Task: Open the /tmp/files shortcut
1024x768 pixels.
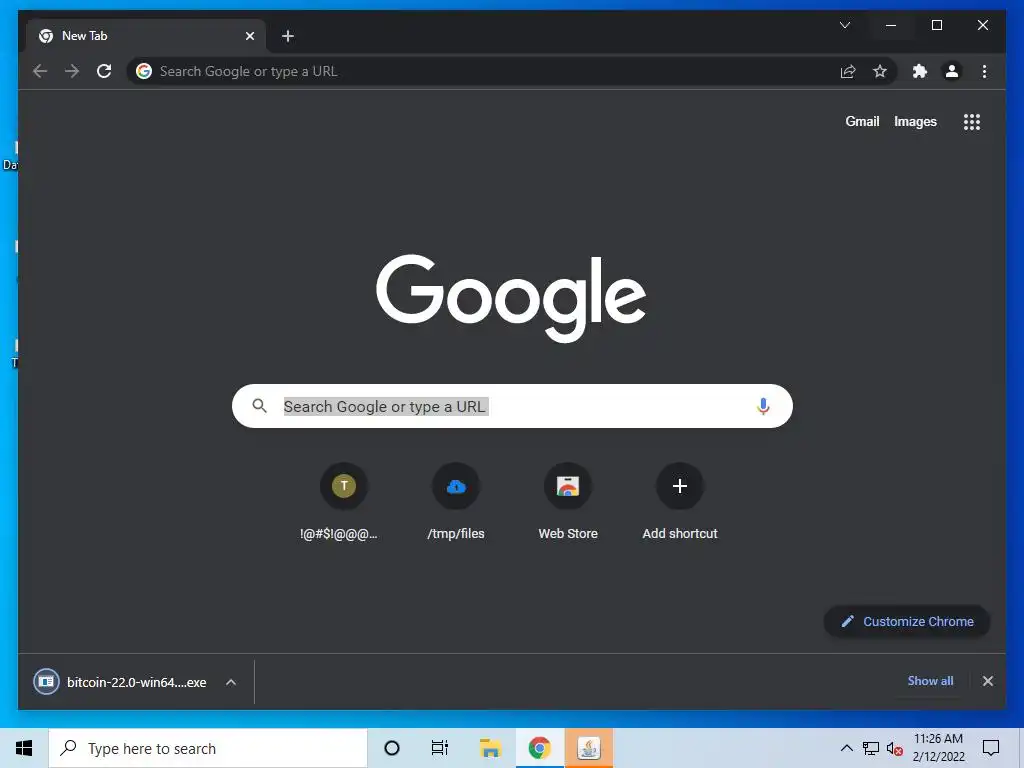Action: (456, 502)
